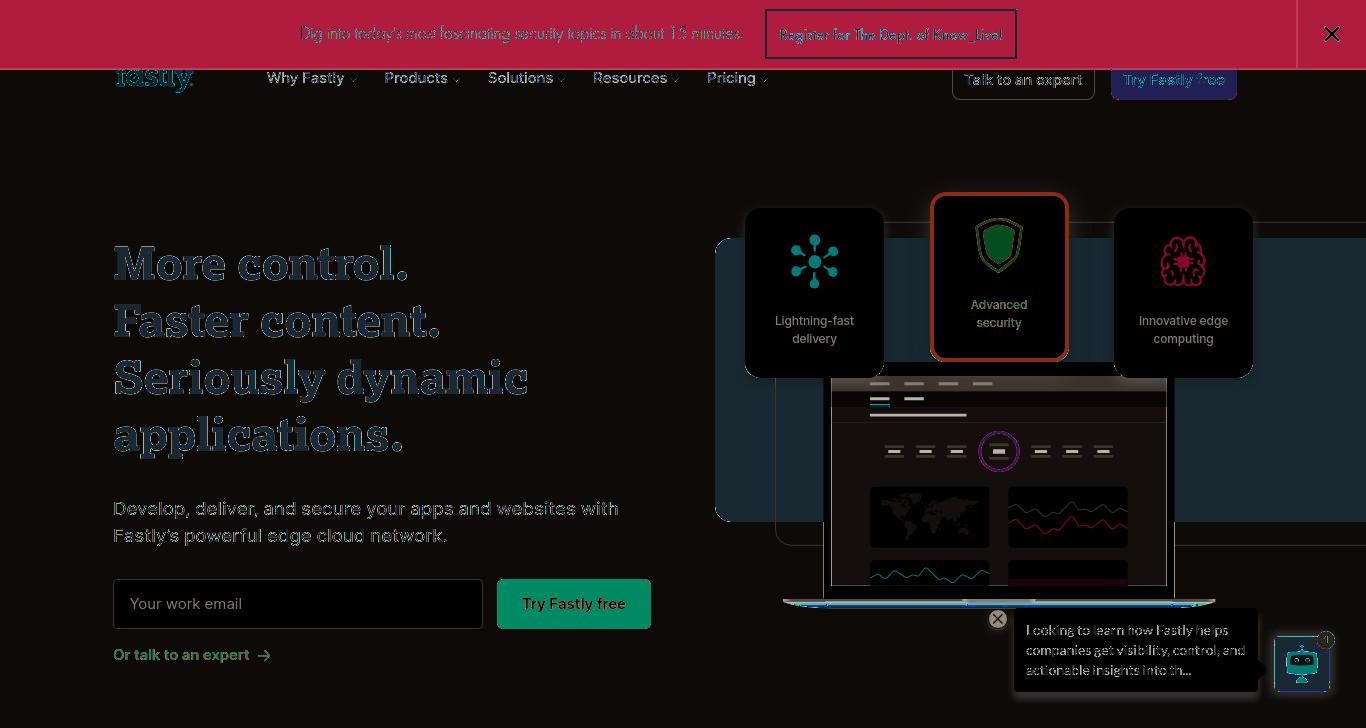Expand the chevron next to Products
The image size is (1366, 728).
(x=456, y=80)
